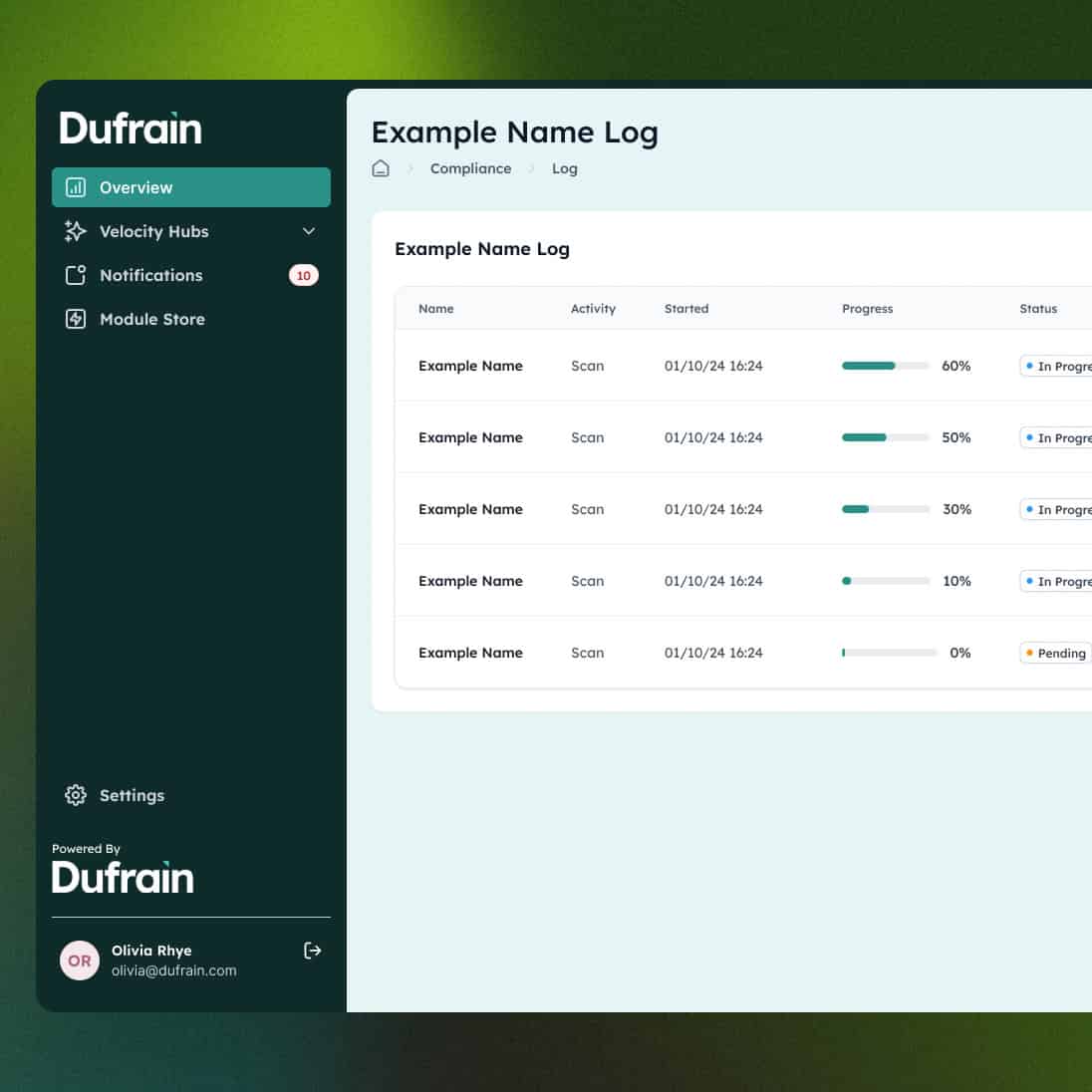Click the Module Store lightning icon
Viewport: 1092px width, 1092px height.
tap(76, 319)
